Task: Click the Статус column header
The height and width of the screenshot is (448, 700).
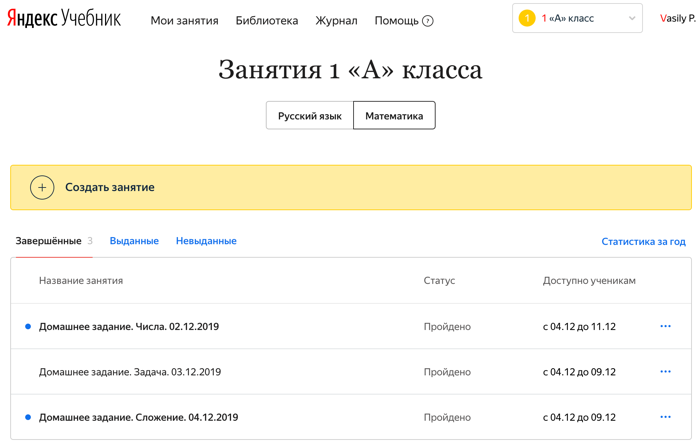Action: coord(439,281)
